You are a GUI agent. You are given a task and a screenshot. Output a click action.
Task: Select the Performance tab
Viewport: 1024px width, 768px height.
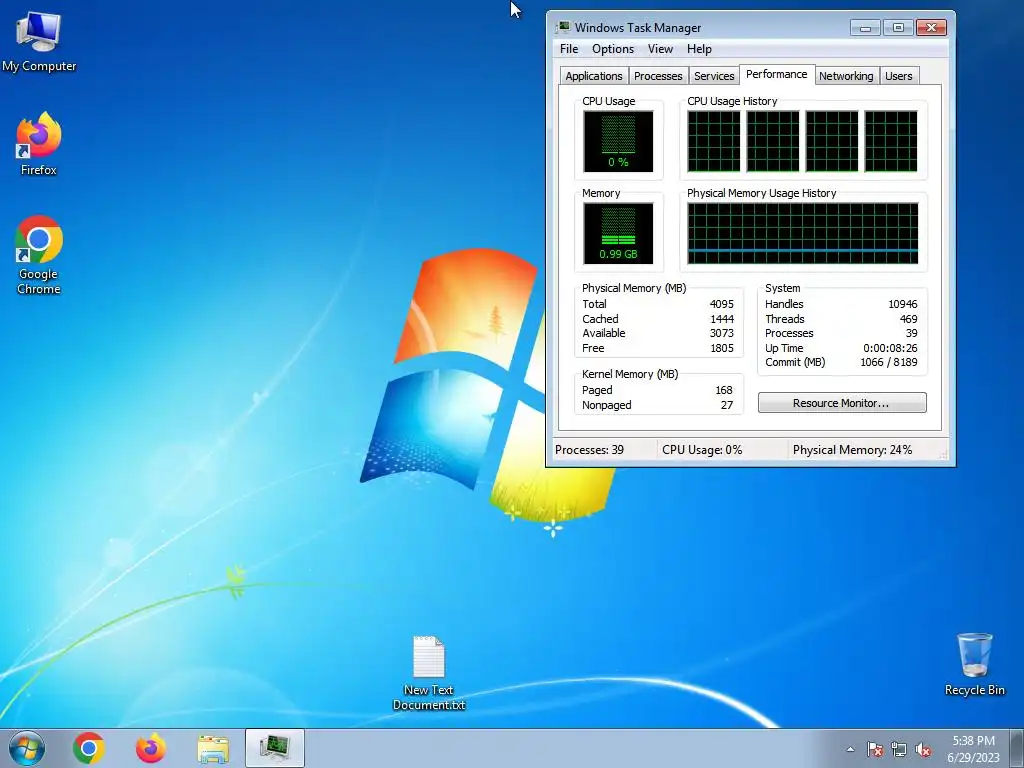tap(776, 74)
